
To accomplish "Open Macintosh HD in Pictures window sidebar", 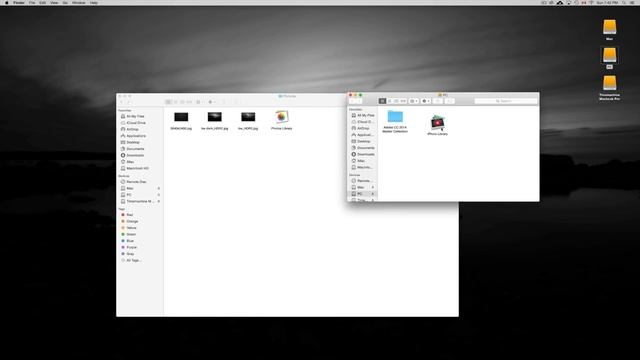I will pos(135,169).
